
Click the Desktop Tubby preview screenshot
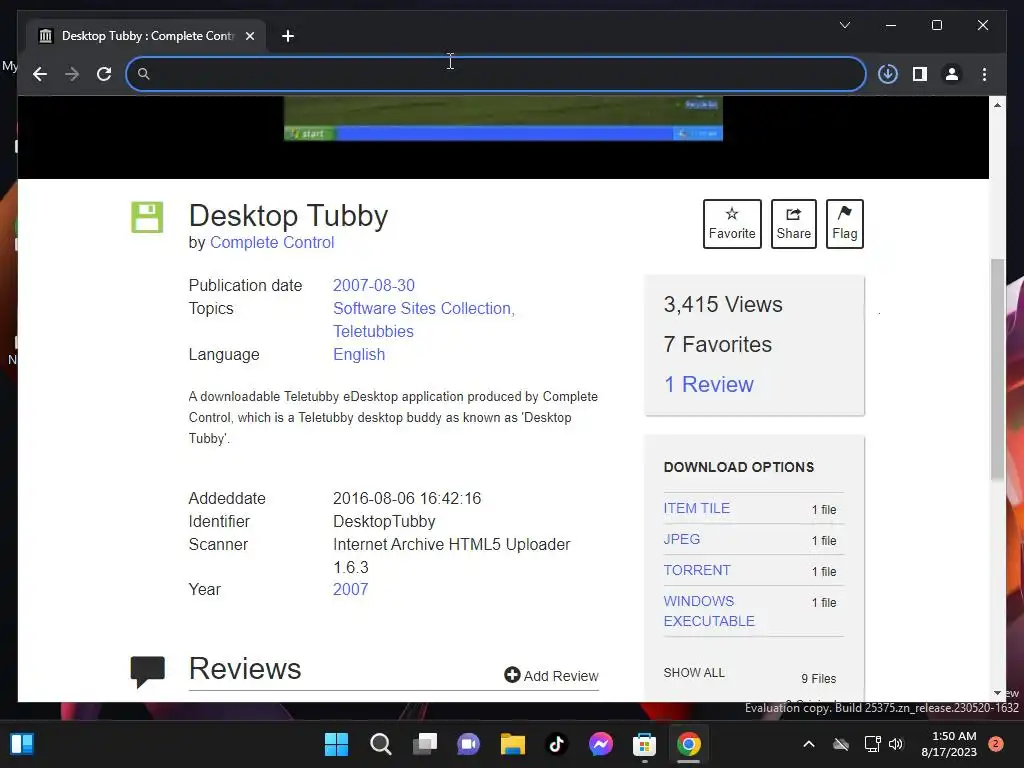pos(503,118)
